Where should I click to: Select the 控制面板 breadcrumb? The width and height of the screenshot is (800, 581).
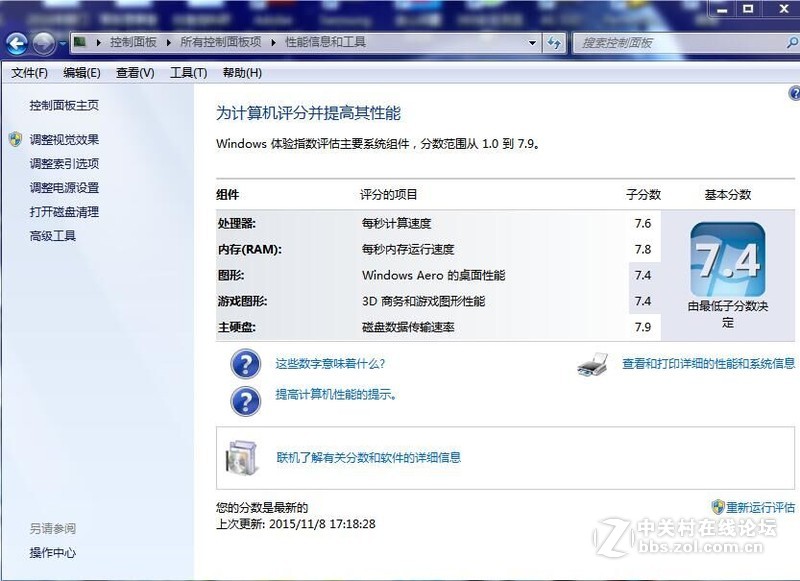133,42
